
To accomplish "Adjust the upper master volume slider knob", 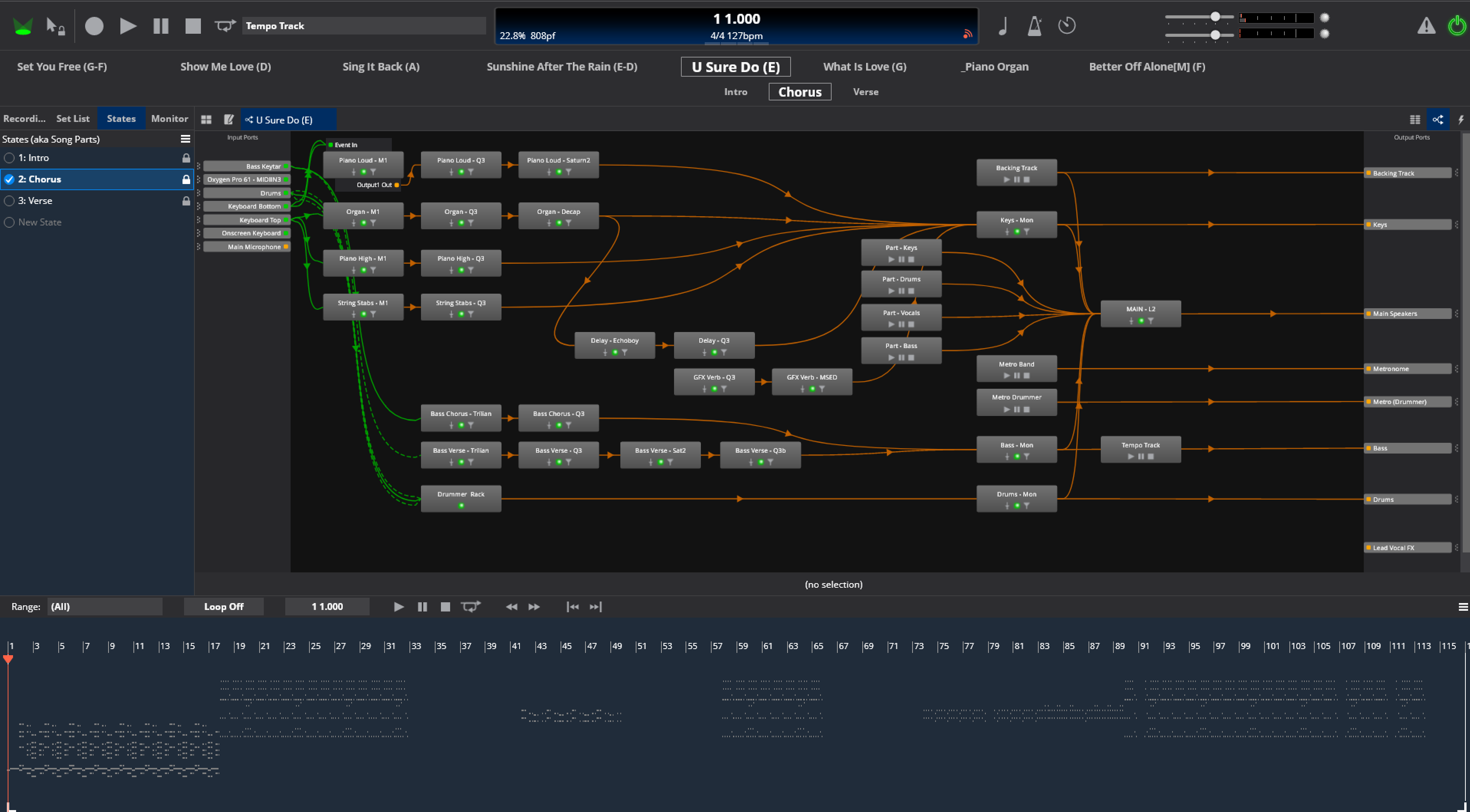I will [x=1215, y=17].
